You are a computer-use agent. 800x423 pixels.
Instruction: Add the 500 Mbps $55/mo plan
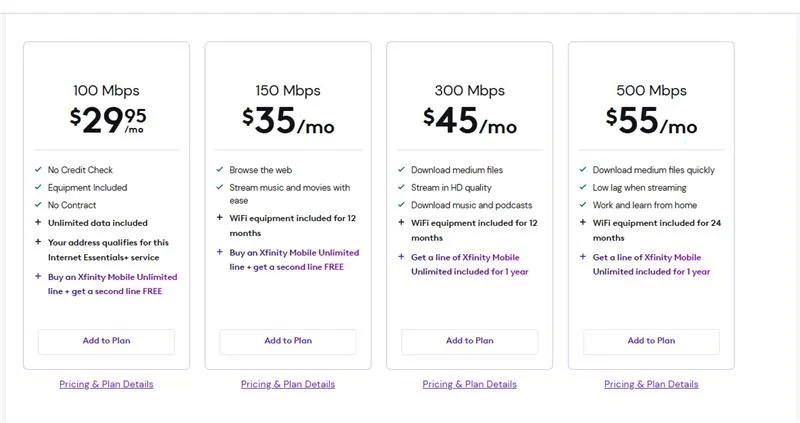pos(651,341)
